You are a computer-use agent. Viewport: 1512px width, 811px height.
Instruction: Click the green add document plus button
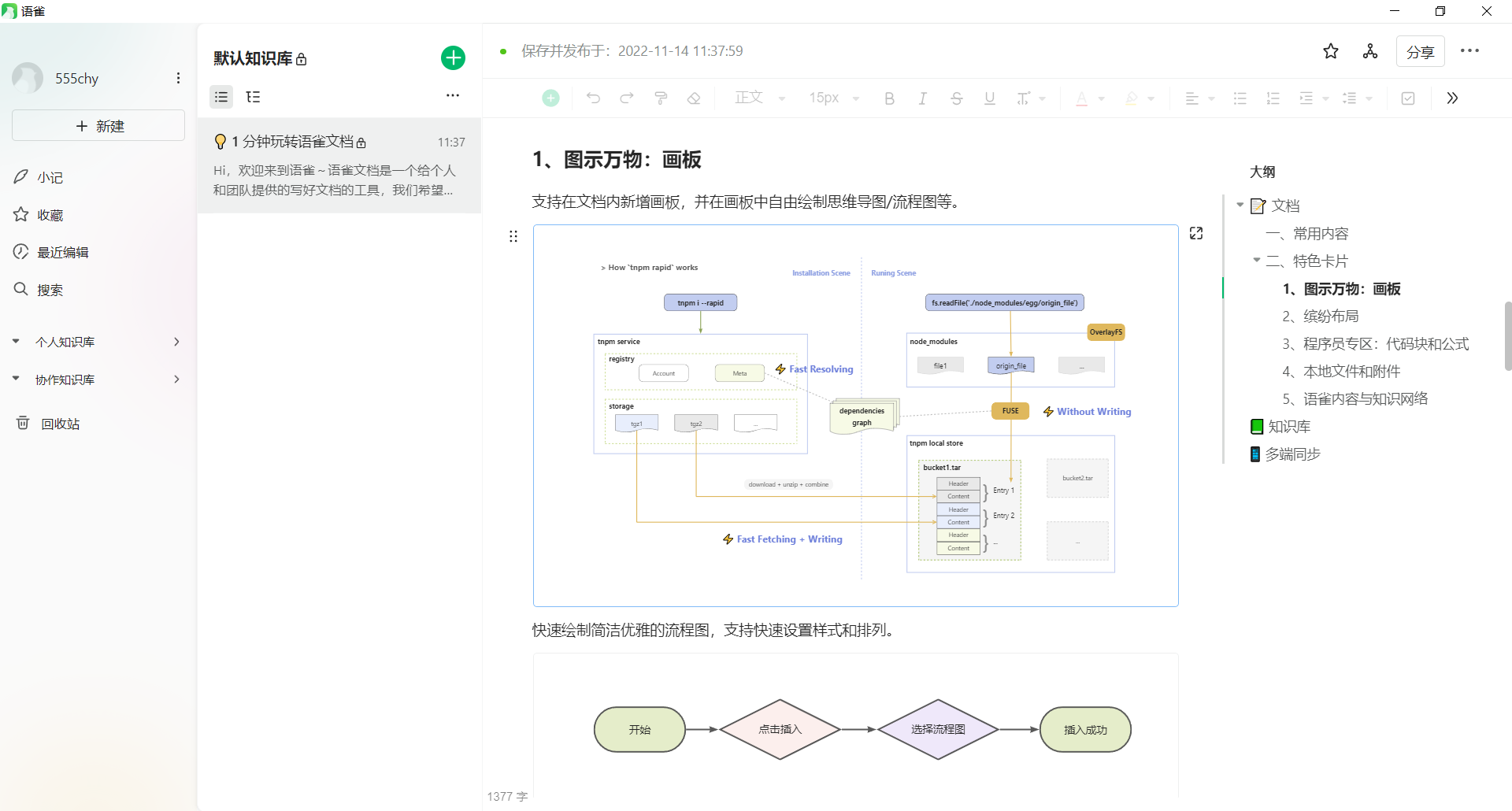point(453,57)
